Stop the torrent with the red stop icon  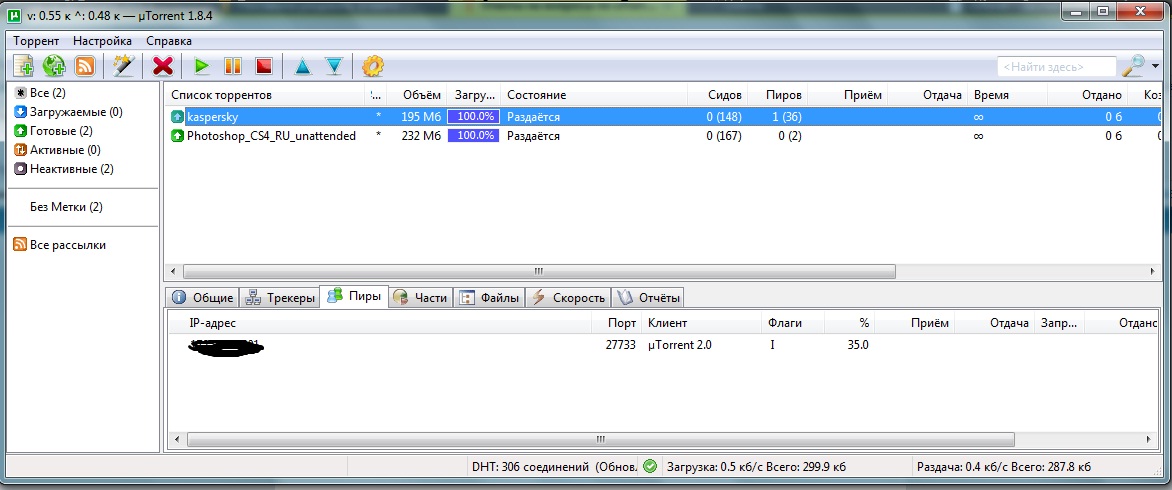click(x=263, y=66)
